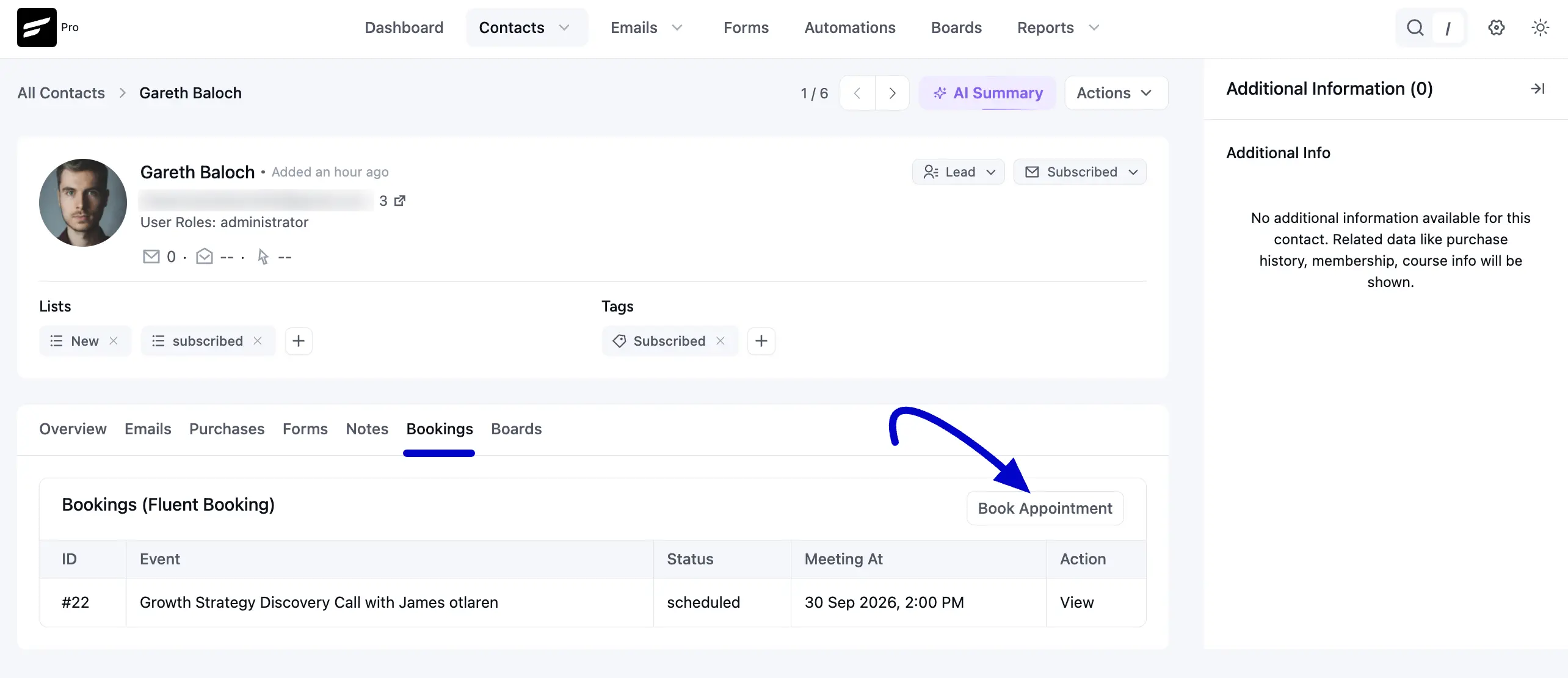Toggle the light/dark theme sun icon
Image resolution: width=1568 pixels, height=678 pixels.
[1540, 27]
